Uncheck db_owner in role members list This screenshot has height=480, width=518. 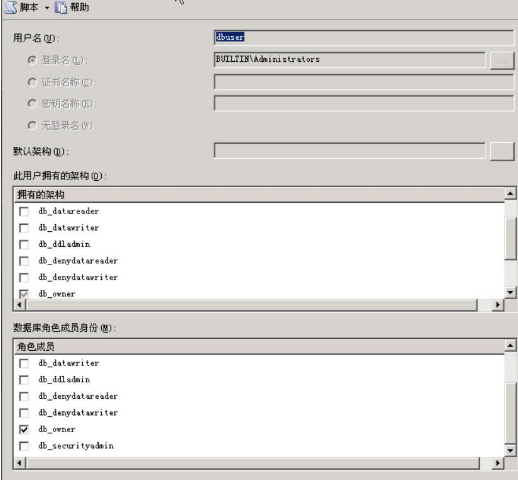24,429
